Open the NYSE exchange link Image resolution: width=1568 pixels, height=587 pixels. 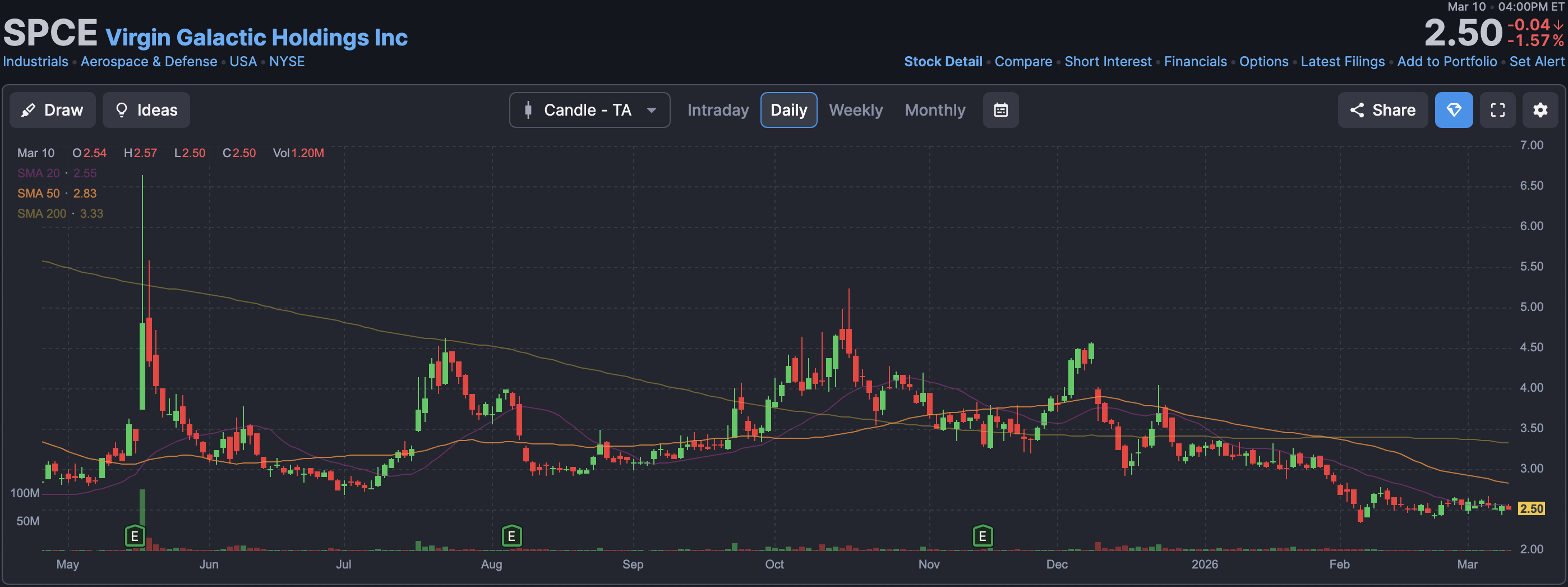point(287,62)
